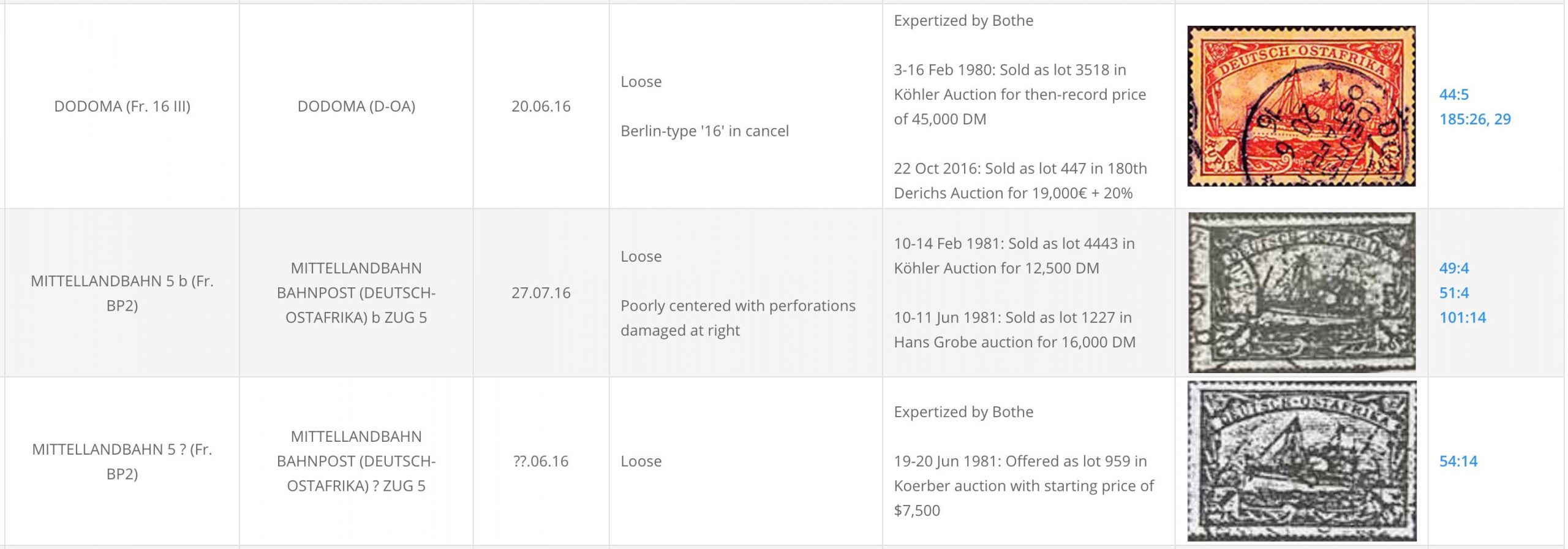The height and width of the screenshot is (549, 1568).
Task: Open reference link 101:14
Action: coord(1463,317)
